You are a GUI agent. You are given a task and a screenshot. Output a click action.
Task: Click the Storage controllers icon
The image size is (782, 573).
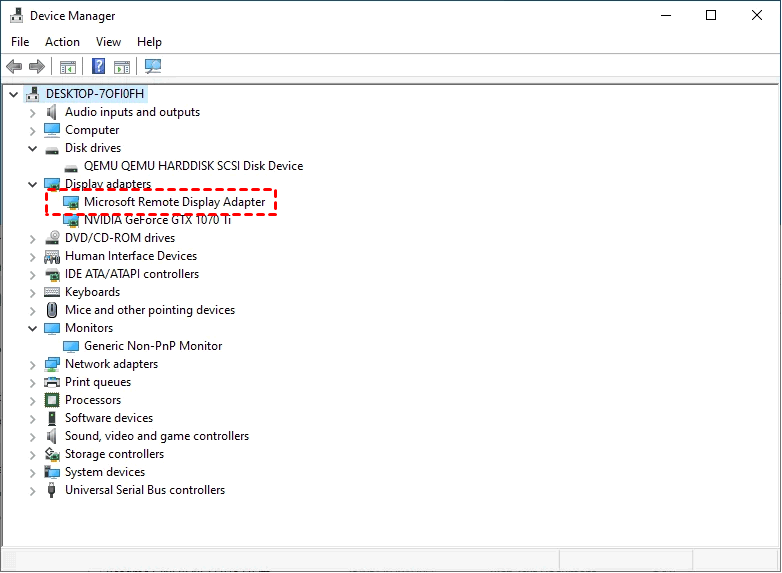point(52,454)
